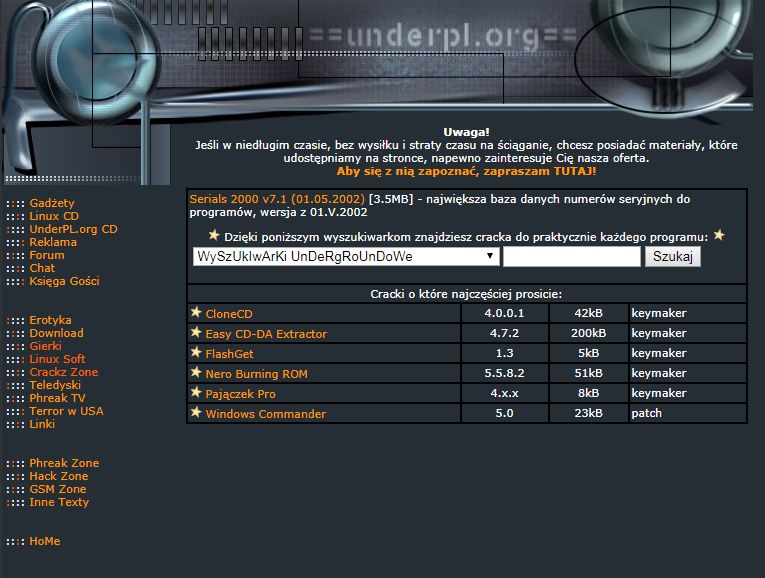The width and height of the screenshot is (765, 578).
Task: Click the 'Uwaga!' notice heading
Action: click(466, 132)
